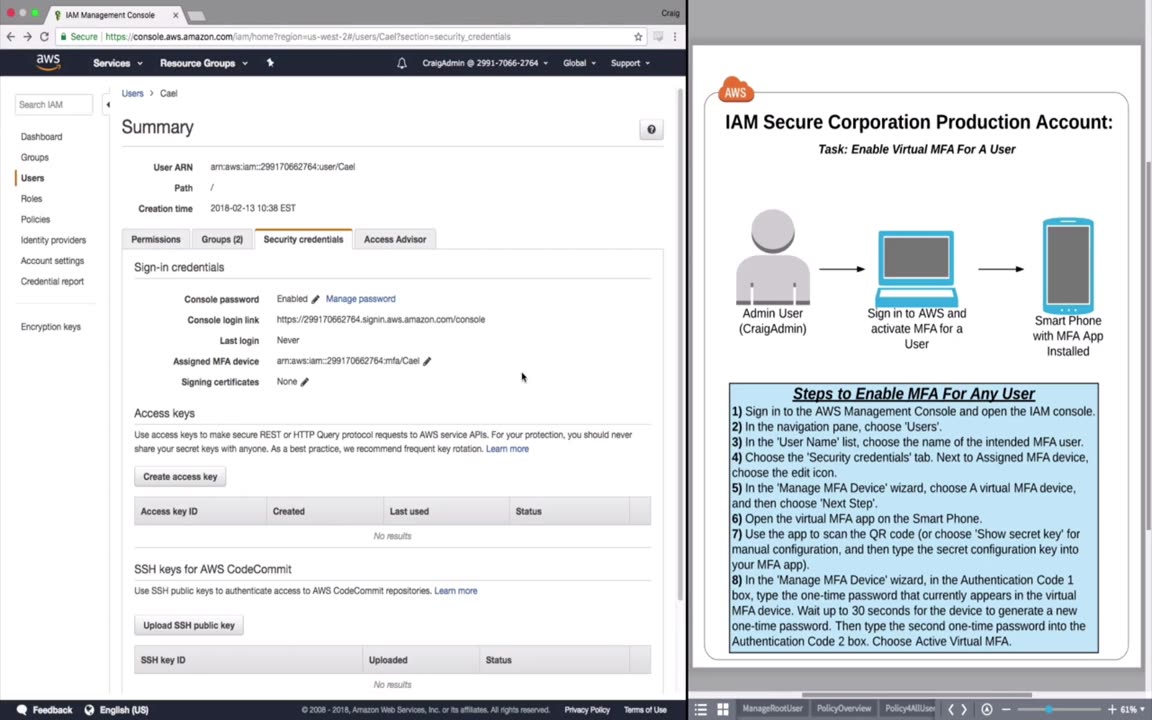The height and width of the screenshot is (720, 1152).
Task: Open Groups in IAM sidebar
Action: point(35,157)
